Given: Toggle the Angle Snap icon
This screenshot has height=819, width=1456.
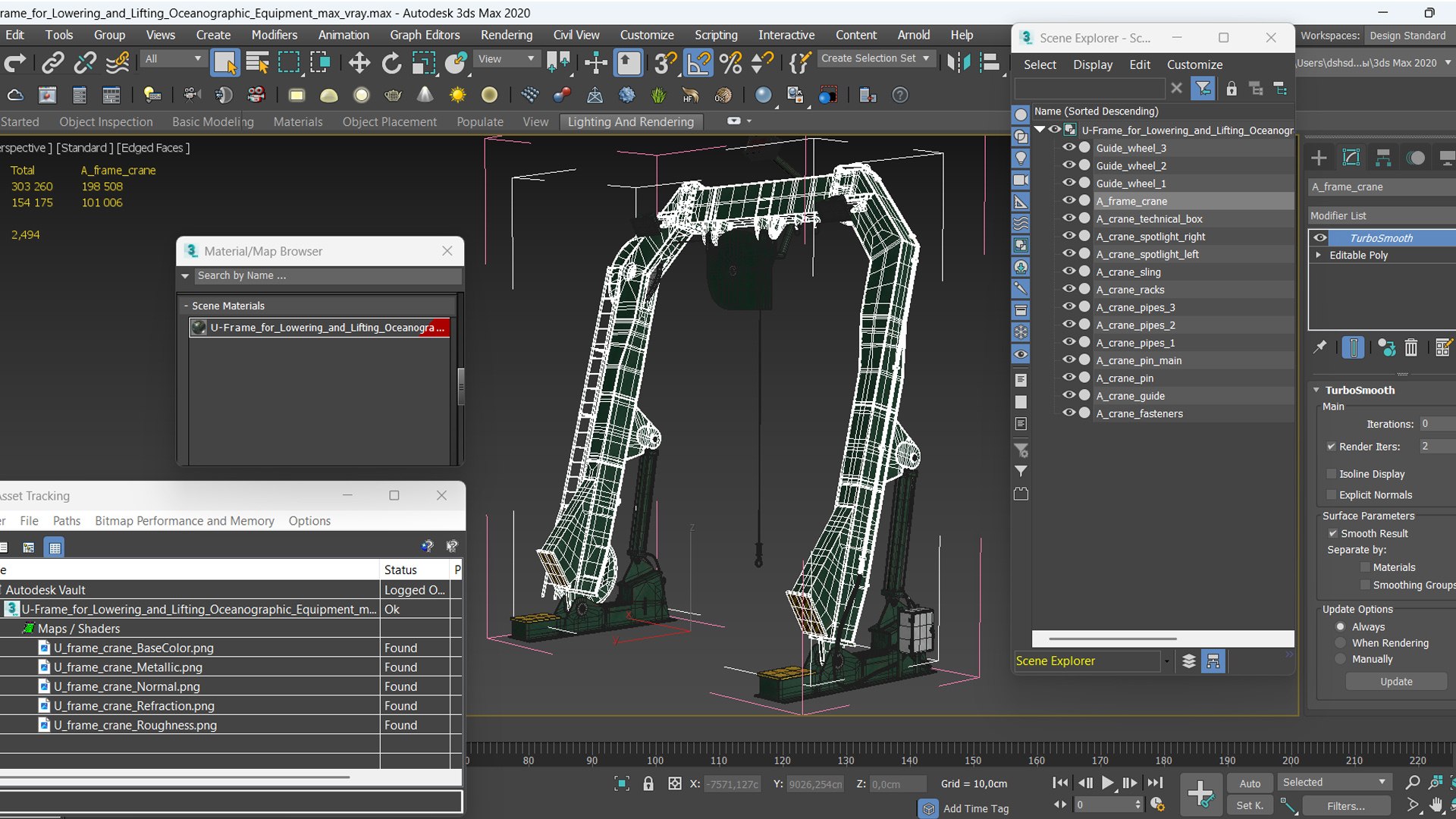Looking at the screenshot, I should [698, 63].
